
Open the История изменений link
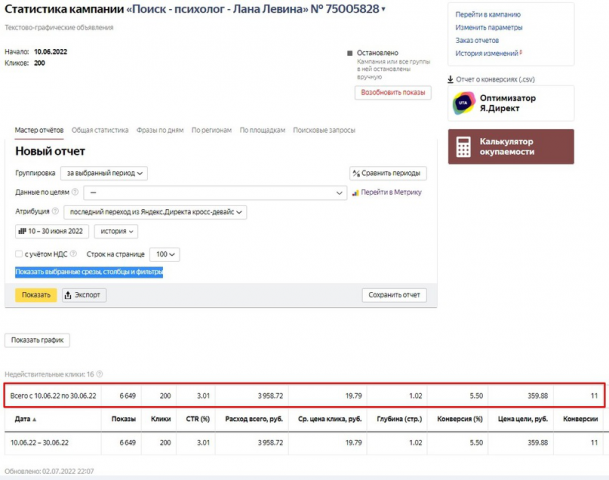pos(487,53)
